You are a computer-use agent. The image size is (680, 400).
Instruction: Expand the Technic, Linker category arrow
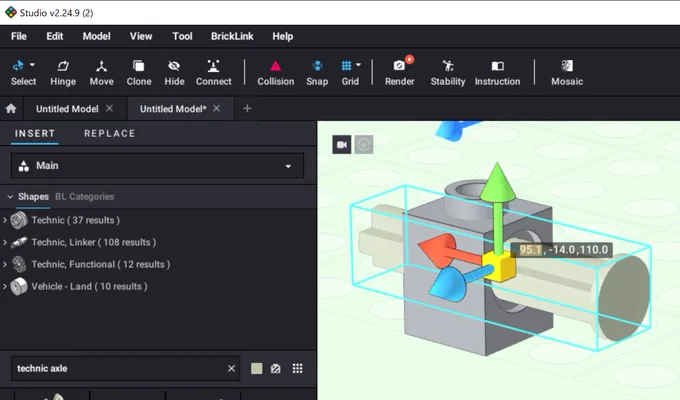click(x=5, y=242)
